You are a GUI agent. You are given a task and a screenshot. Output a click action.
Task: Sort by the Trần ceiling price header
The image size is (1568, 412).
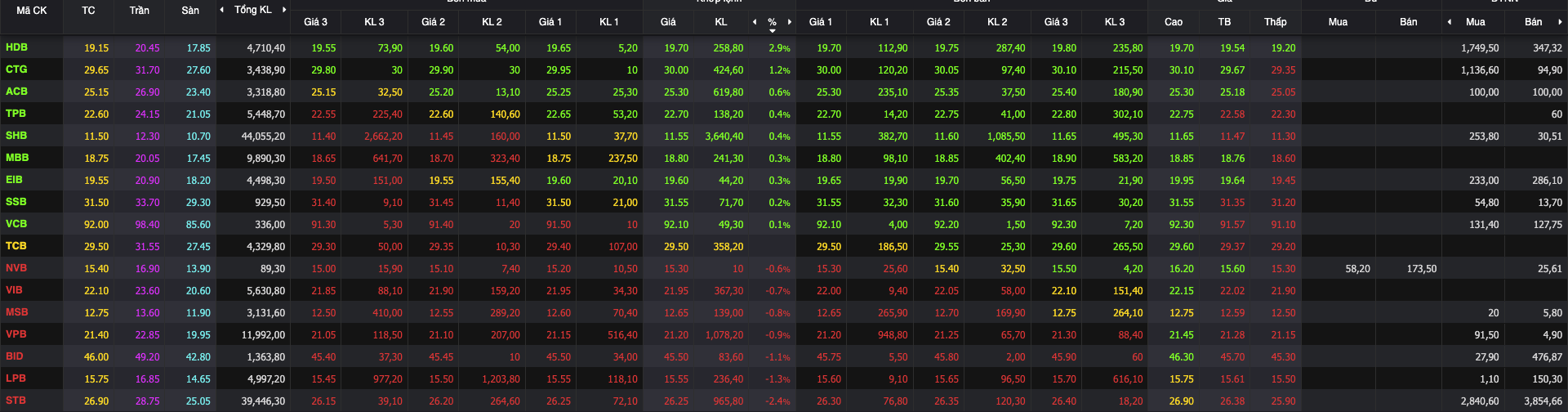(139, 11)
